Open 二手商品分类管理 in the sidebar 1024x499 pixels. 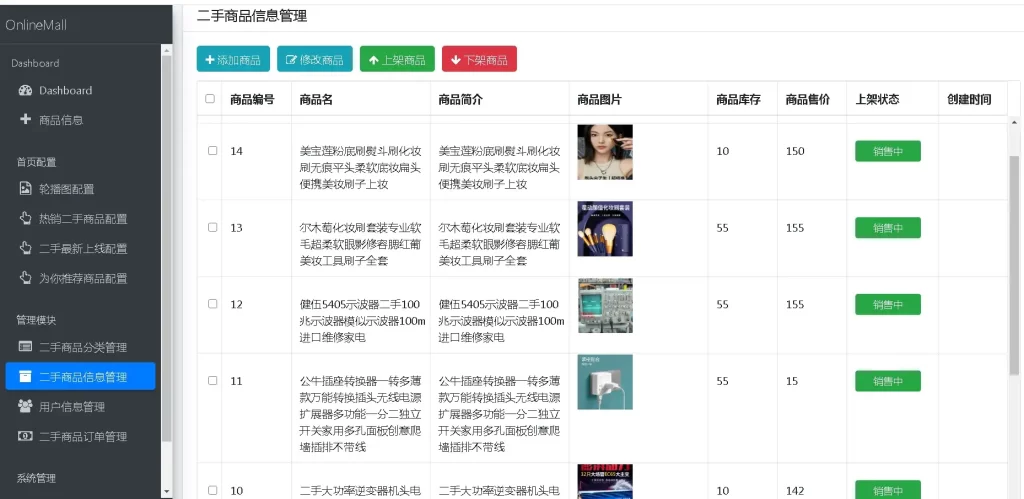[80, 347]
